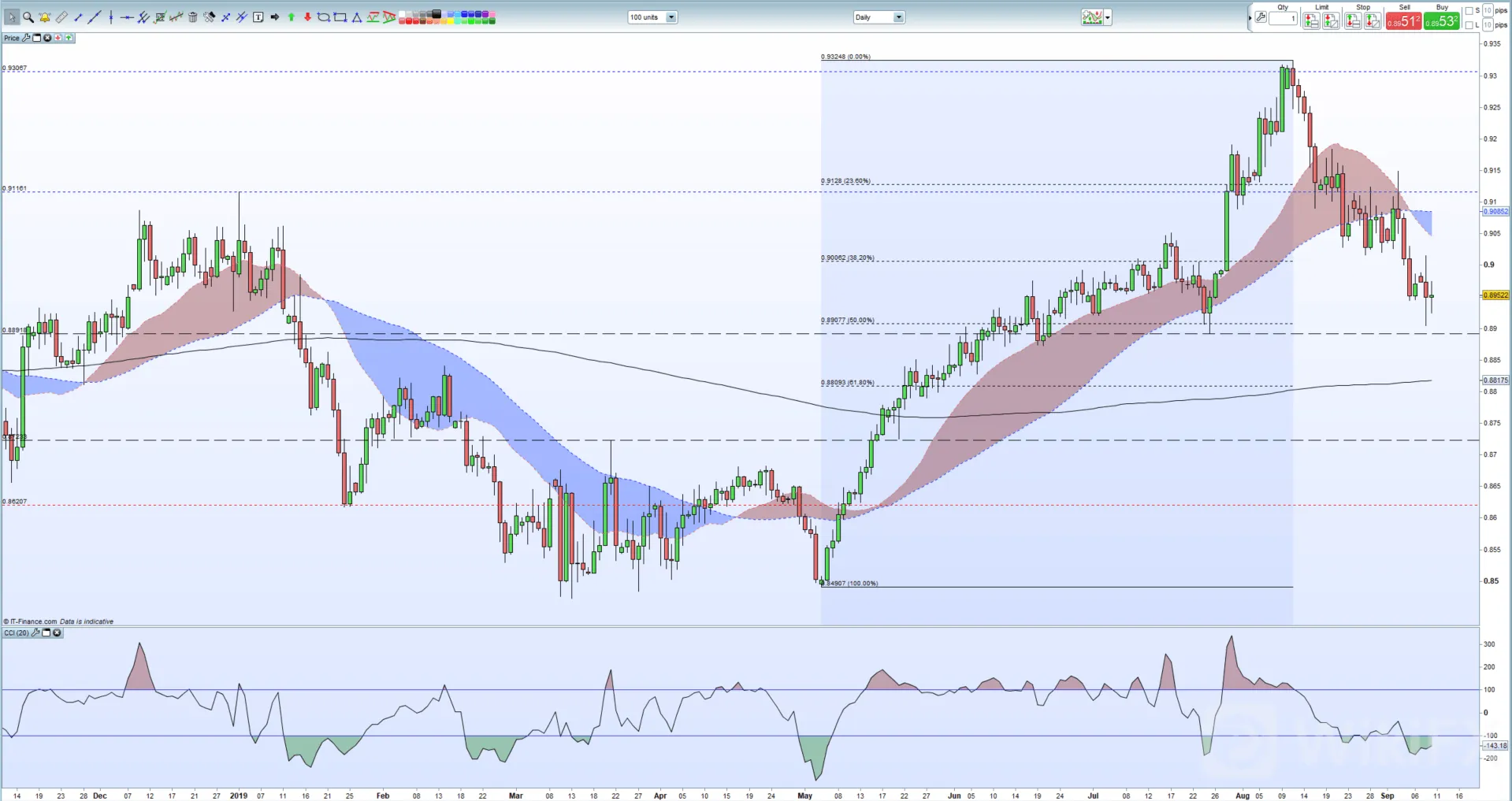Click Price panel red down arrow icon
Viewport: 1512px width, 801px height.
coord(58,38)
